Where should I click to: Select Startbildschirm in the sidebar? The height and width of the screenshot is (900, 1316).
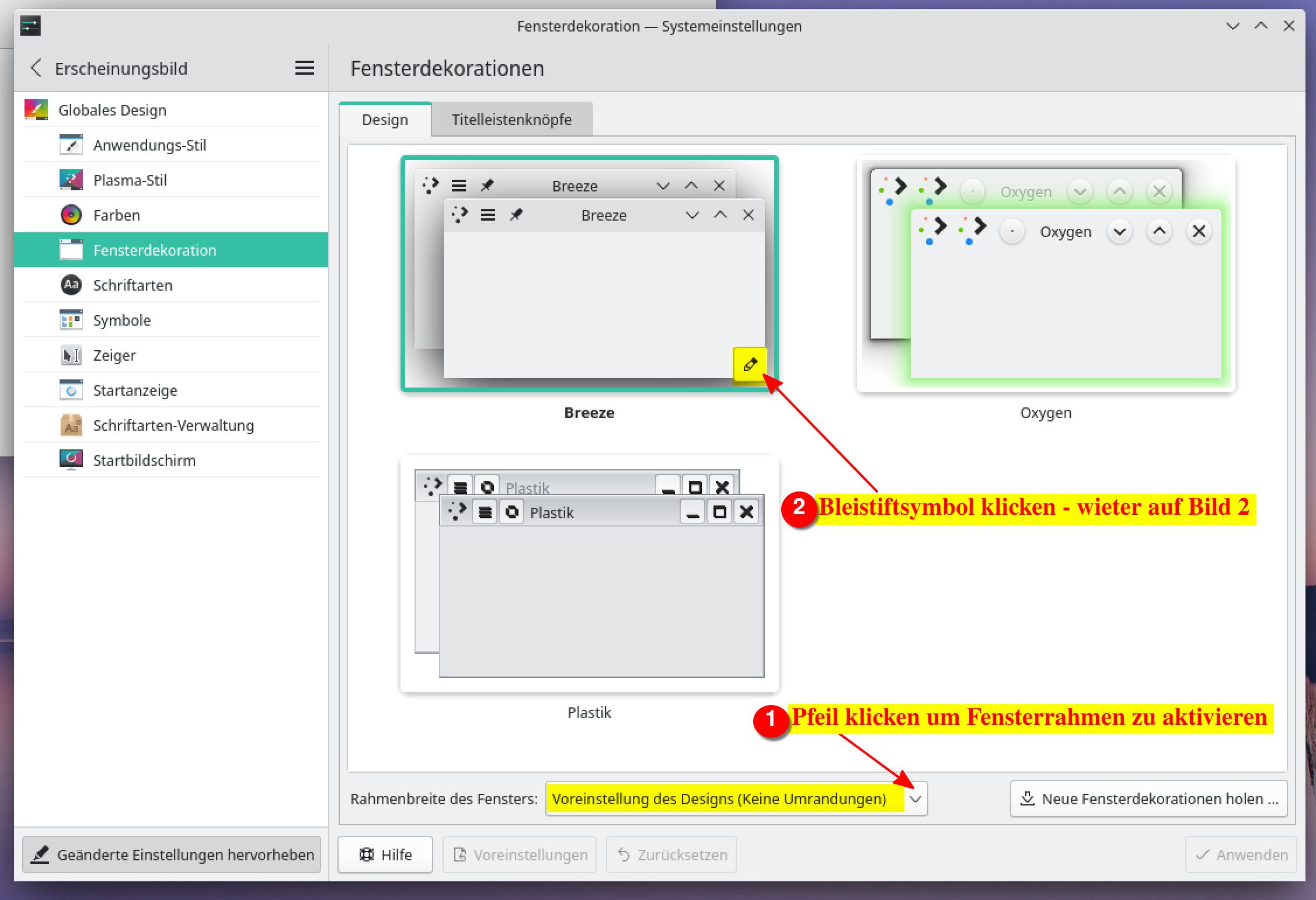[x=172, y=460]
